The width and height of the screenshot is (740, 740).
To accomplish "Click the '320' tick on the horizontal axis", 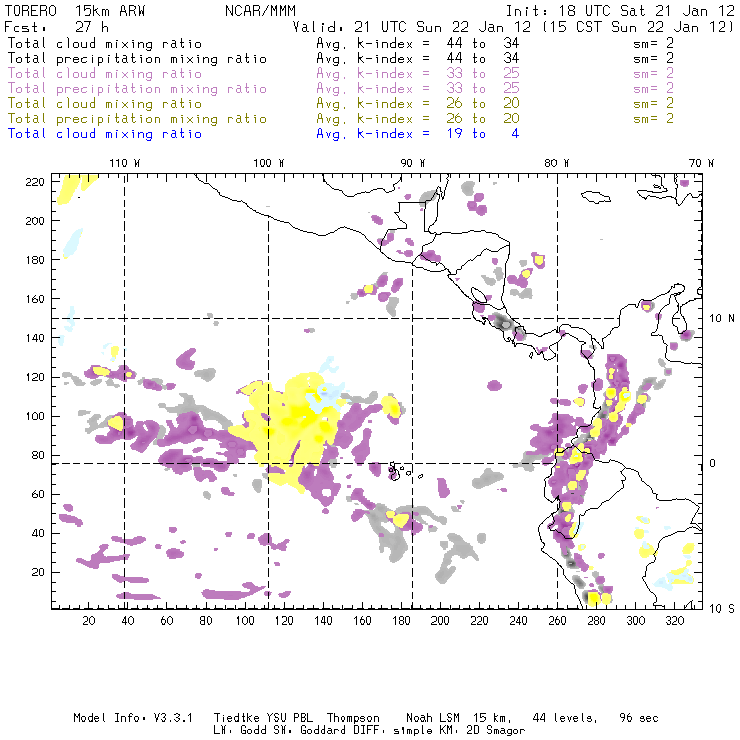I will tap(674, 621).
